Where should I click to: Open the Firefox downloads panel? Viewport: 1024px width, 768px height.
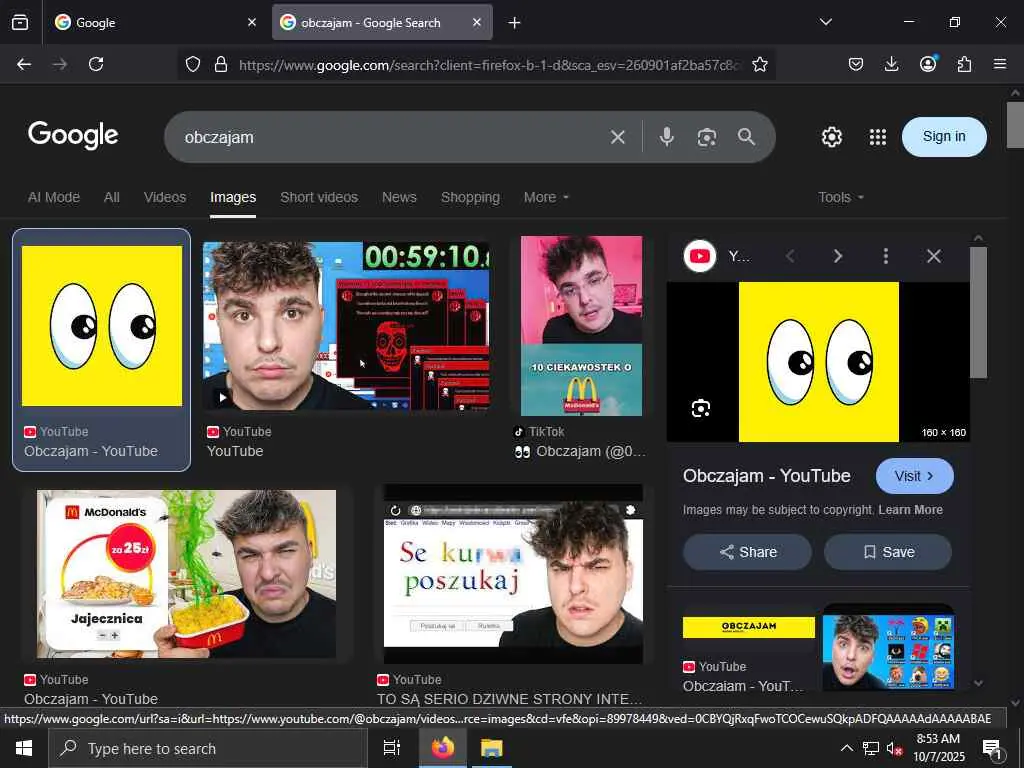[891, 64]
